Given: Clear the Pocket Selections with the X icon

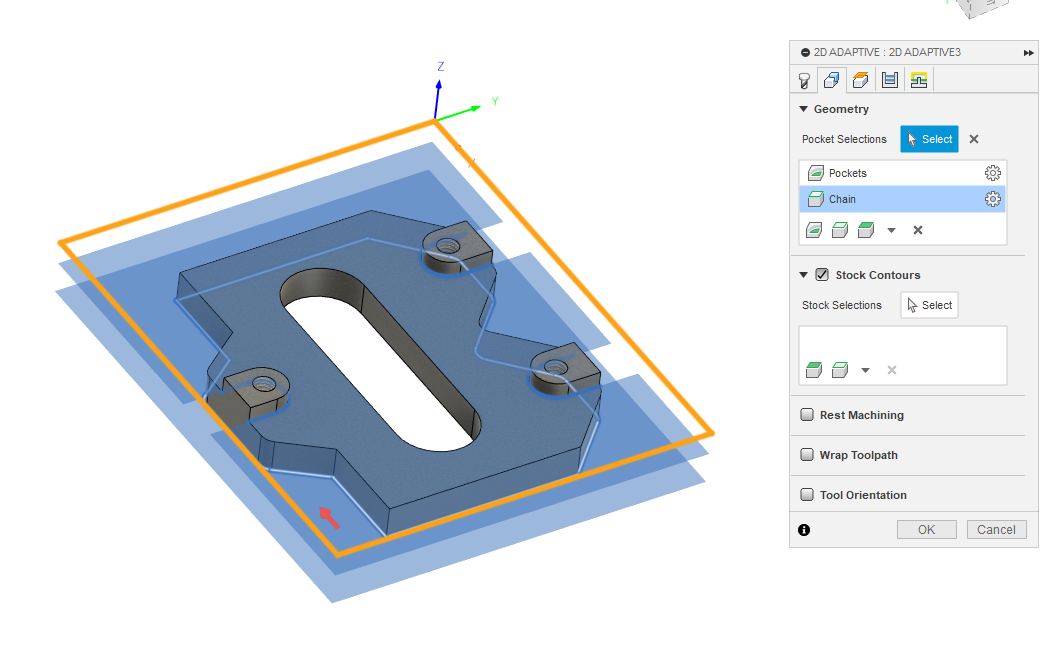Looking at the screenshot, I should coord(973,139).
